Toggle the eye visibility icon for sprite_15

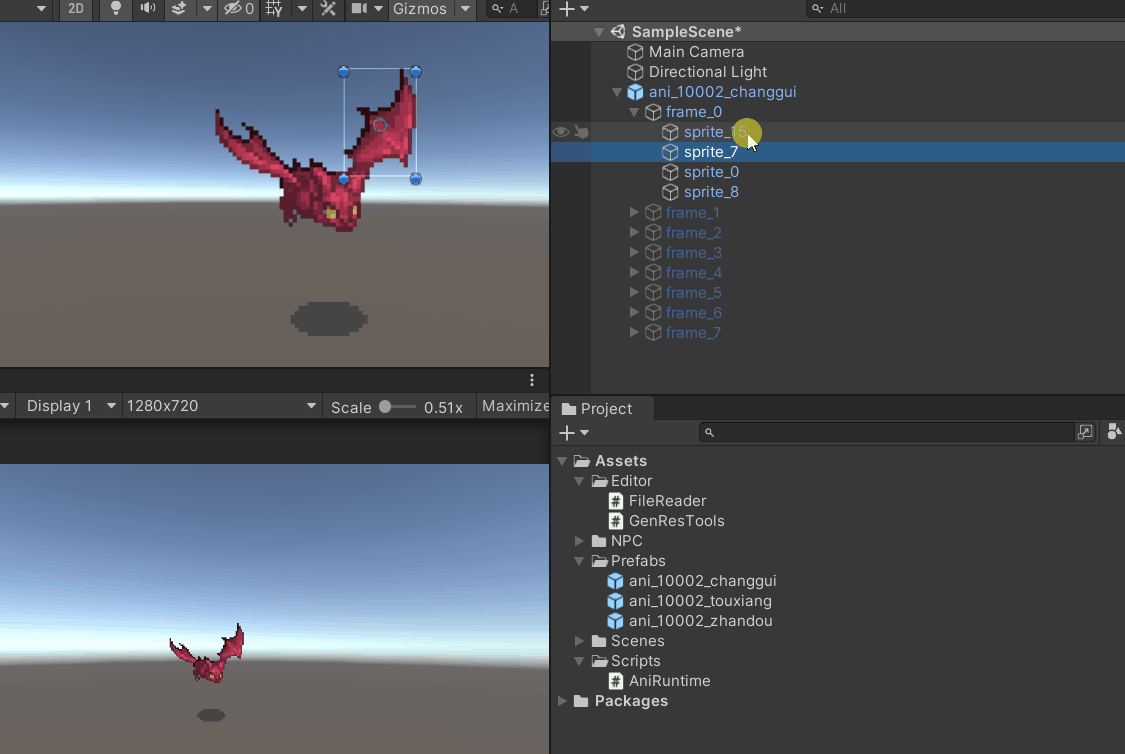[561, 132]
